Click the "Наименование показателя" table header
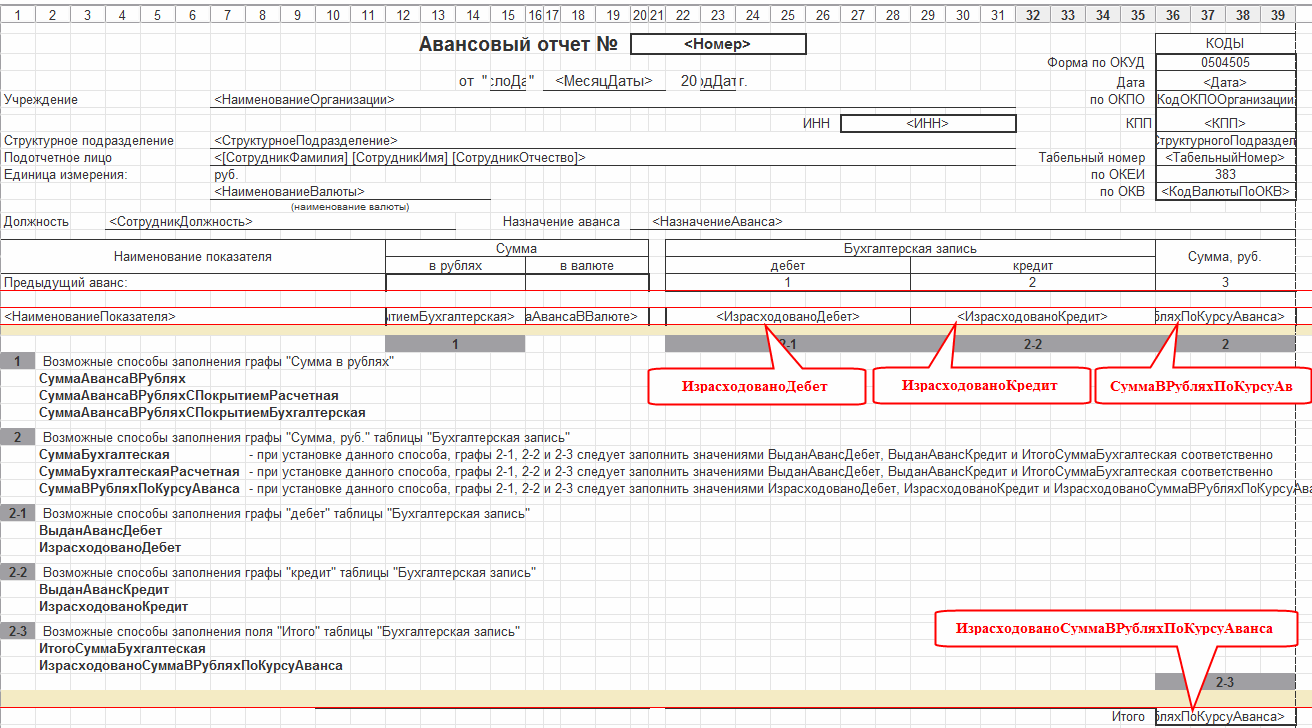Screen dimensions: 1312x728 pos(193,257)
